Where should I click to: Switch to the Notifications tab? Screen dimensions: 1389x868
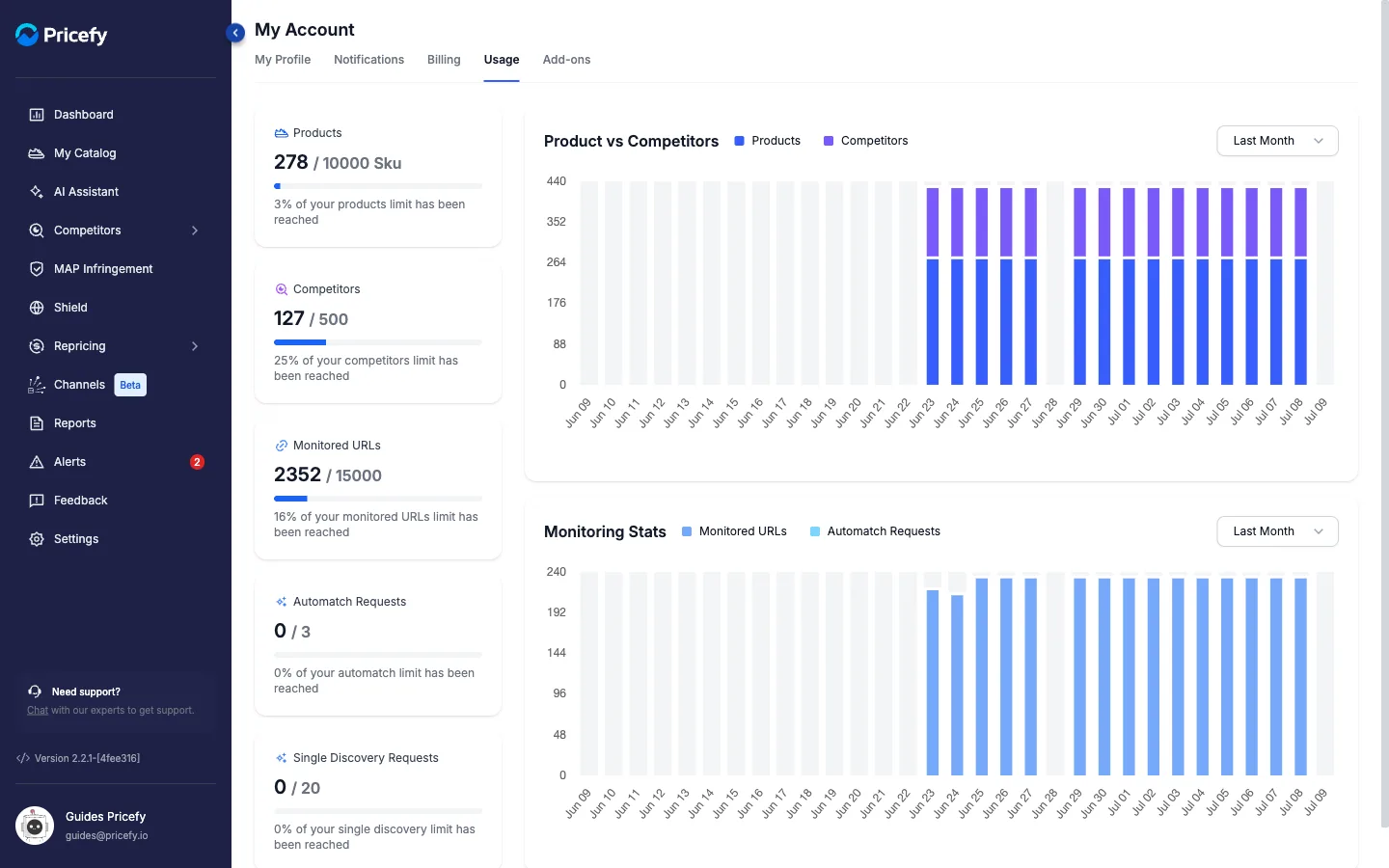[x=368, y=60]
